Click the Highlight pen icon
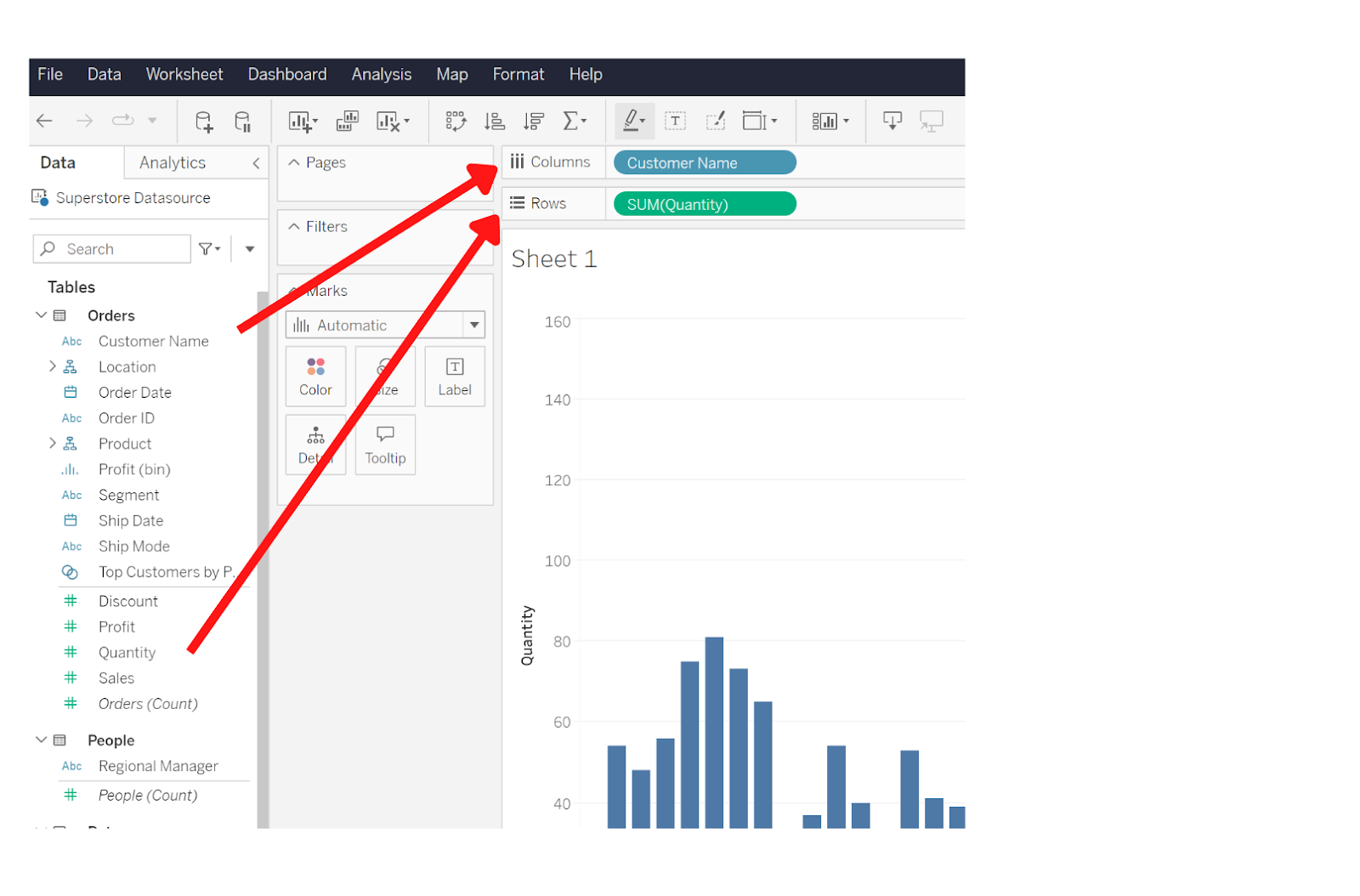Viewport: 1360px width, 896px height. [x=631, y=121]
